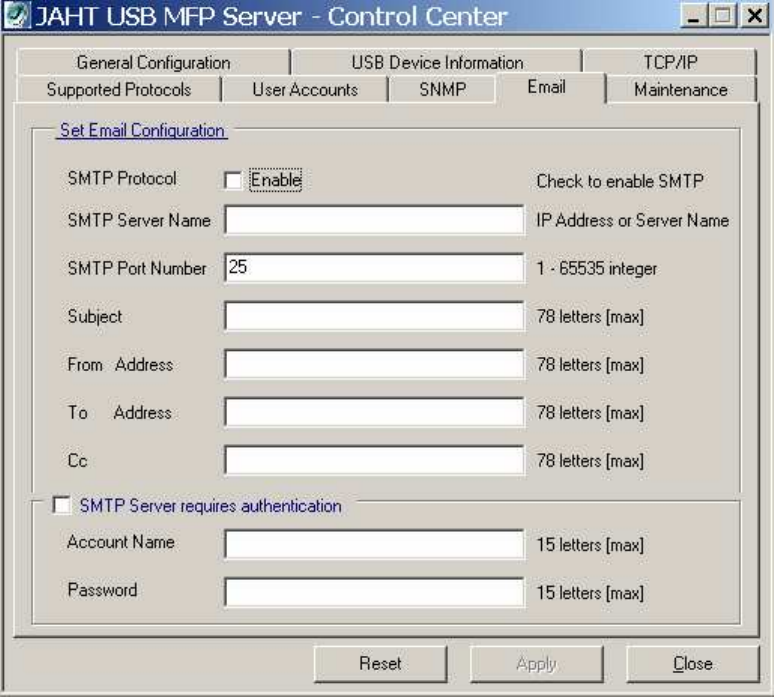The height and width of the screenshot is (697, 774).
Task: Go to the User Accounts tab
Action: coord(305,90)
